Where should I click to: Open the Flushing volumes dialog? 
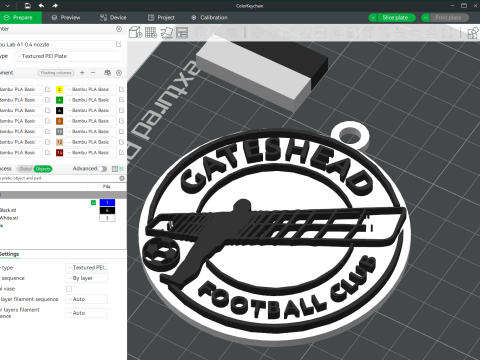point(56,73)
